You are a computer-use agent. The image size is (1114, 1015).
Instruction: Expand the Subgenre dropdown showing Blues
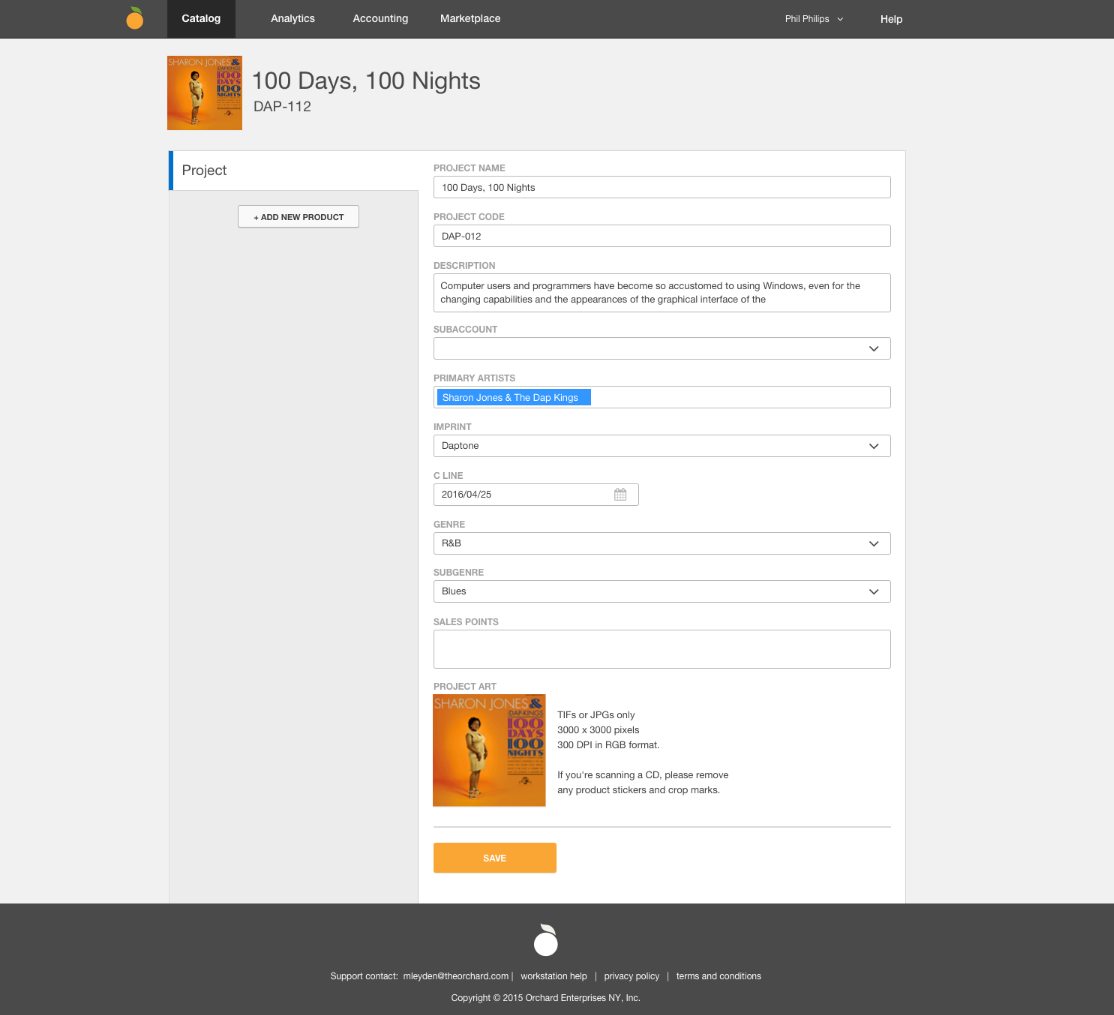tap(661, 592)
